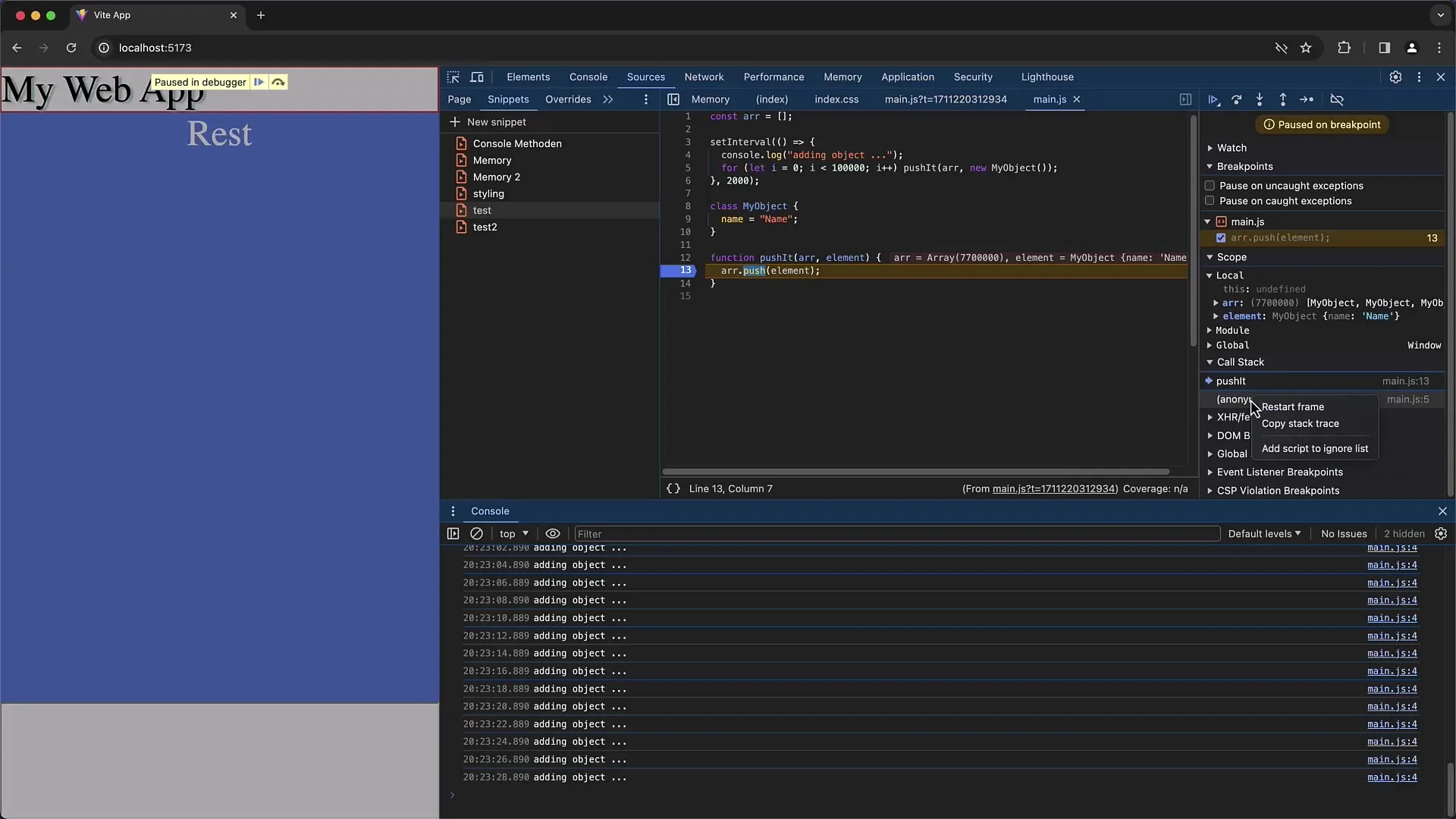Screen dimensions: 1456x819
Task: Toggle Pause on uncaught exceptions
Action: click(x=1210, y=185)
